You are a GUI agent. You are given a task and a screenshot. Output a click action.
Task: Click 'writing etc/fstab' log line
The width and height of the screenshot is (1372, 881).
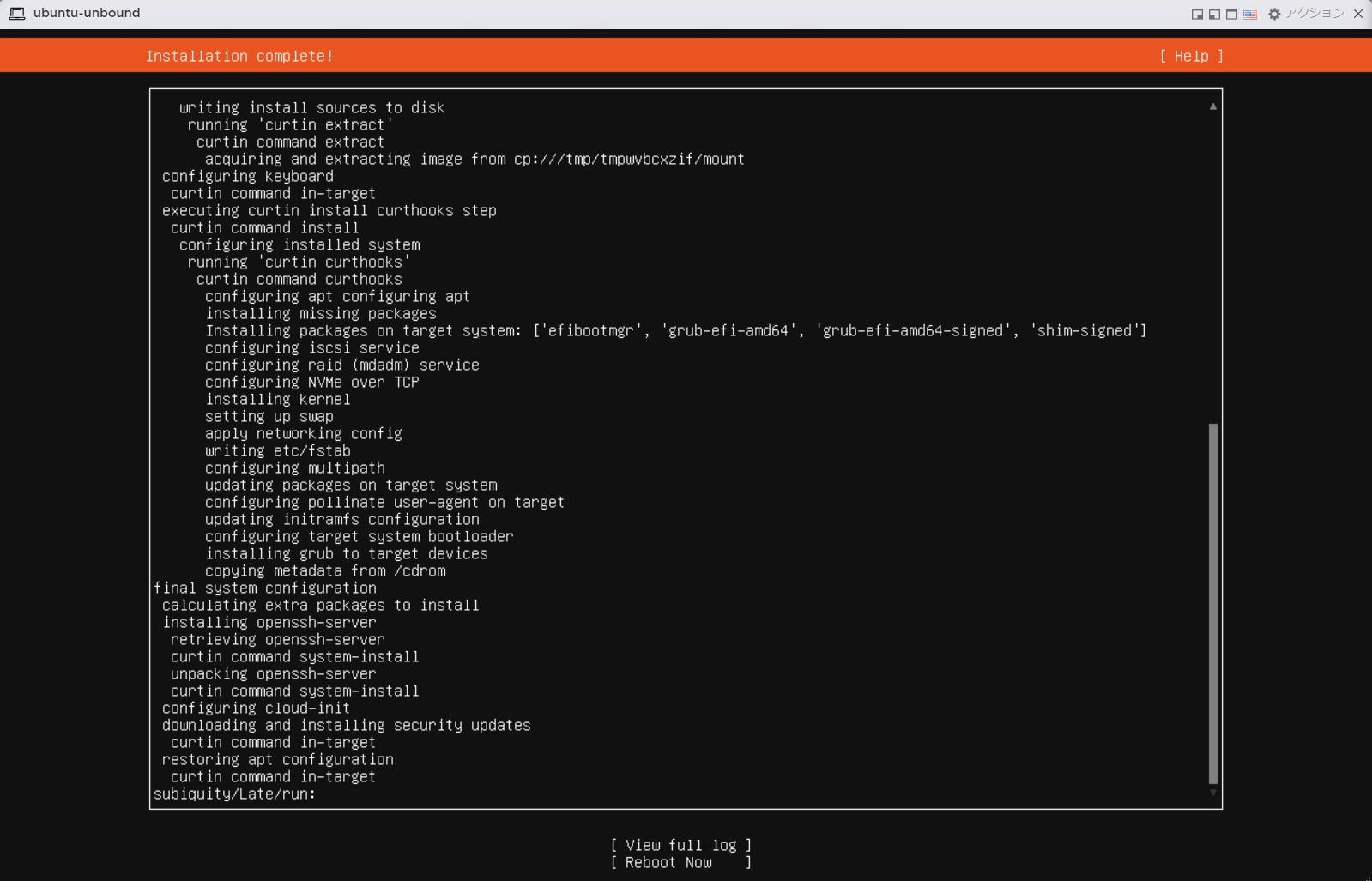[278, 450]
